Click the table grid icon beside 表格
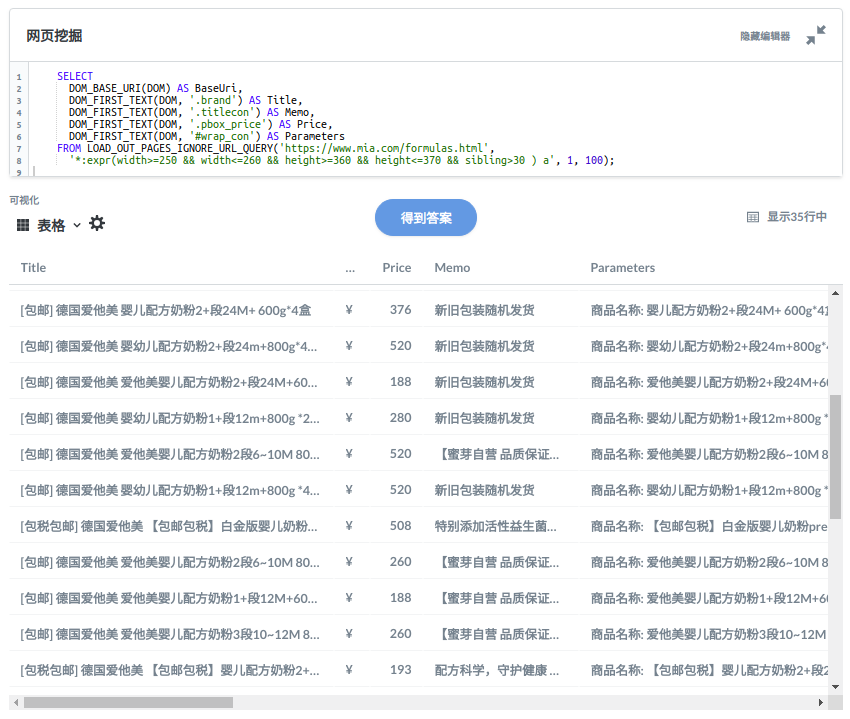 point(23,225)
